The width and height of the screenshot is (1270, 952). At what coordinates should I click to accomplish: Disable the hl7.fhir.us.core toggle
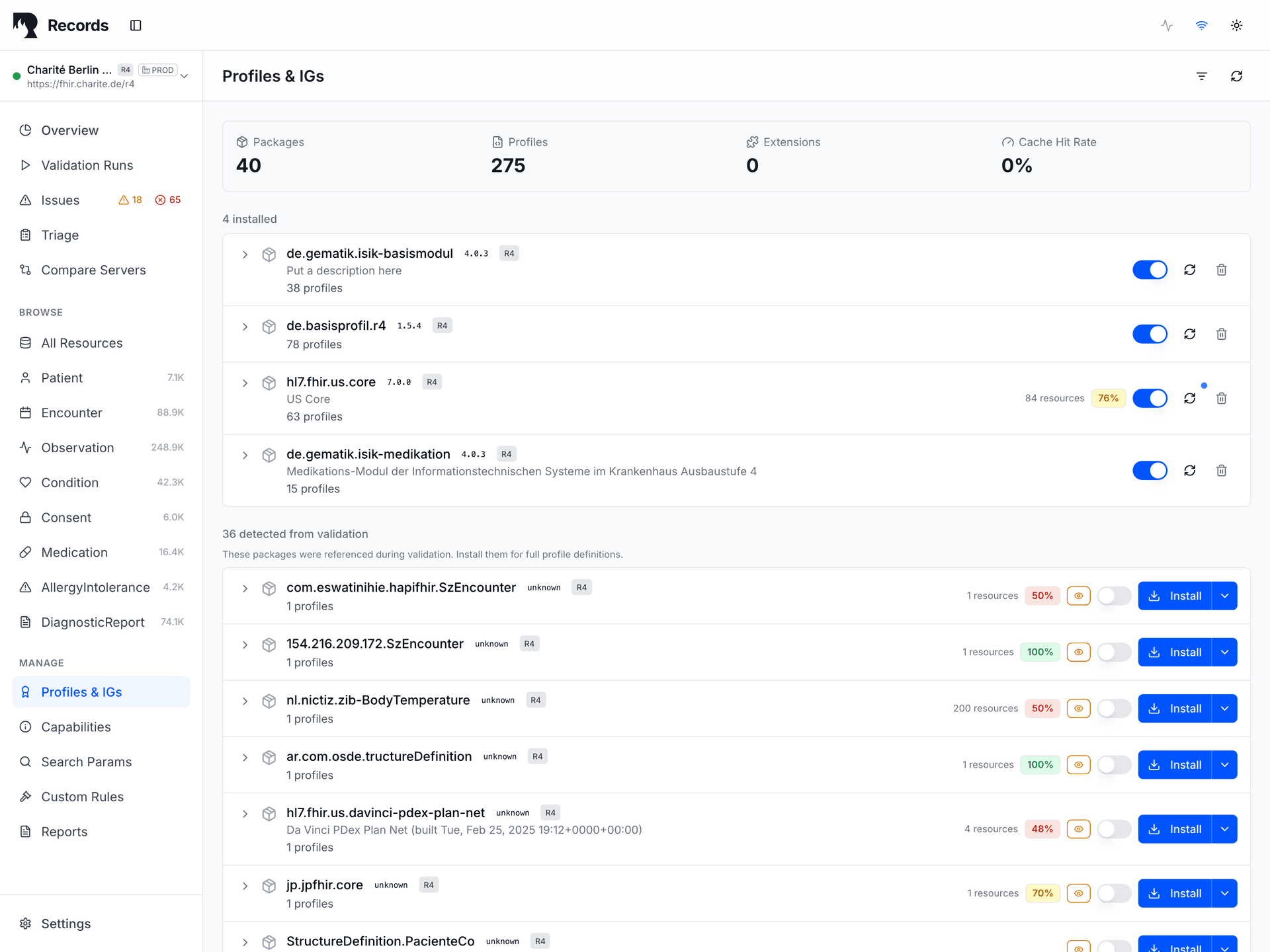(x=1150, y=398)
